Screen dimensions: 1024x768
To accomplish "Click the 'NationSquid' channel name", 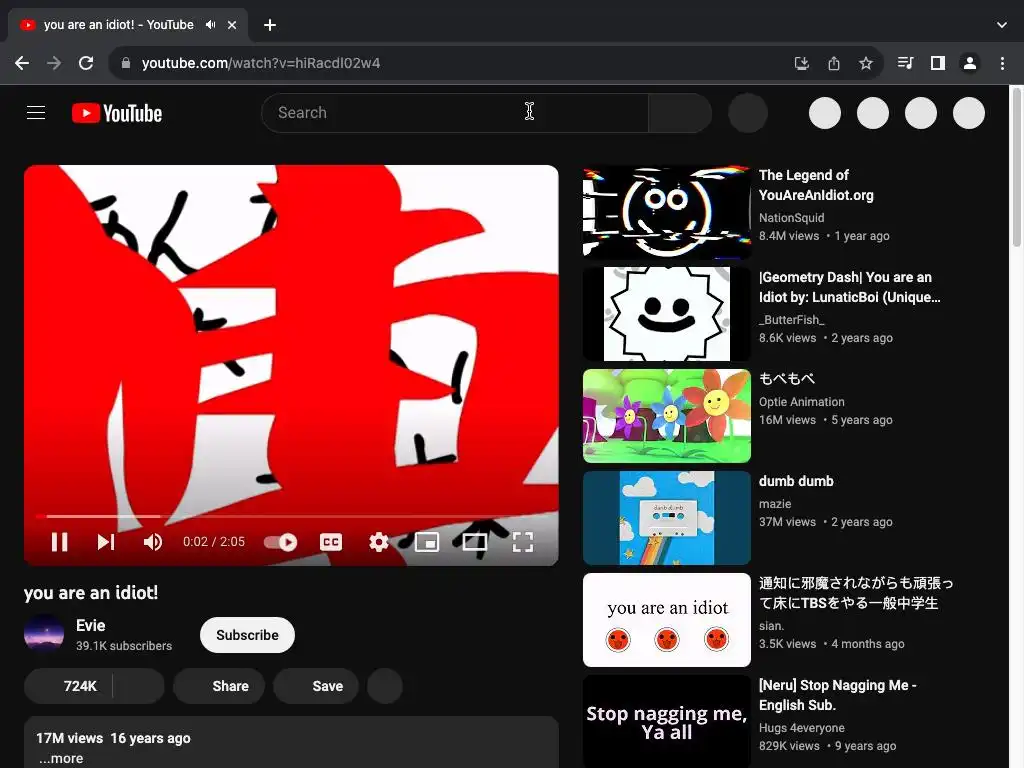I will point(792,218).
